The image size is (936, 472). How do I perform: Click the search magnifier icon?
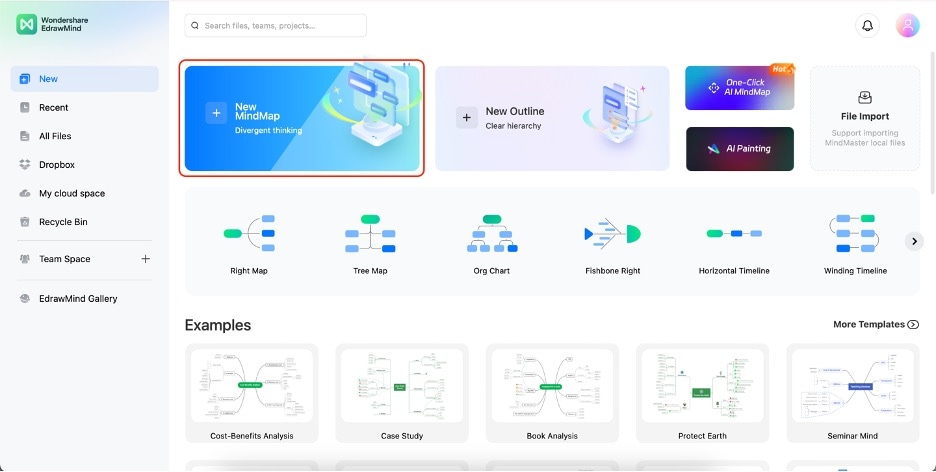point(195,26)
